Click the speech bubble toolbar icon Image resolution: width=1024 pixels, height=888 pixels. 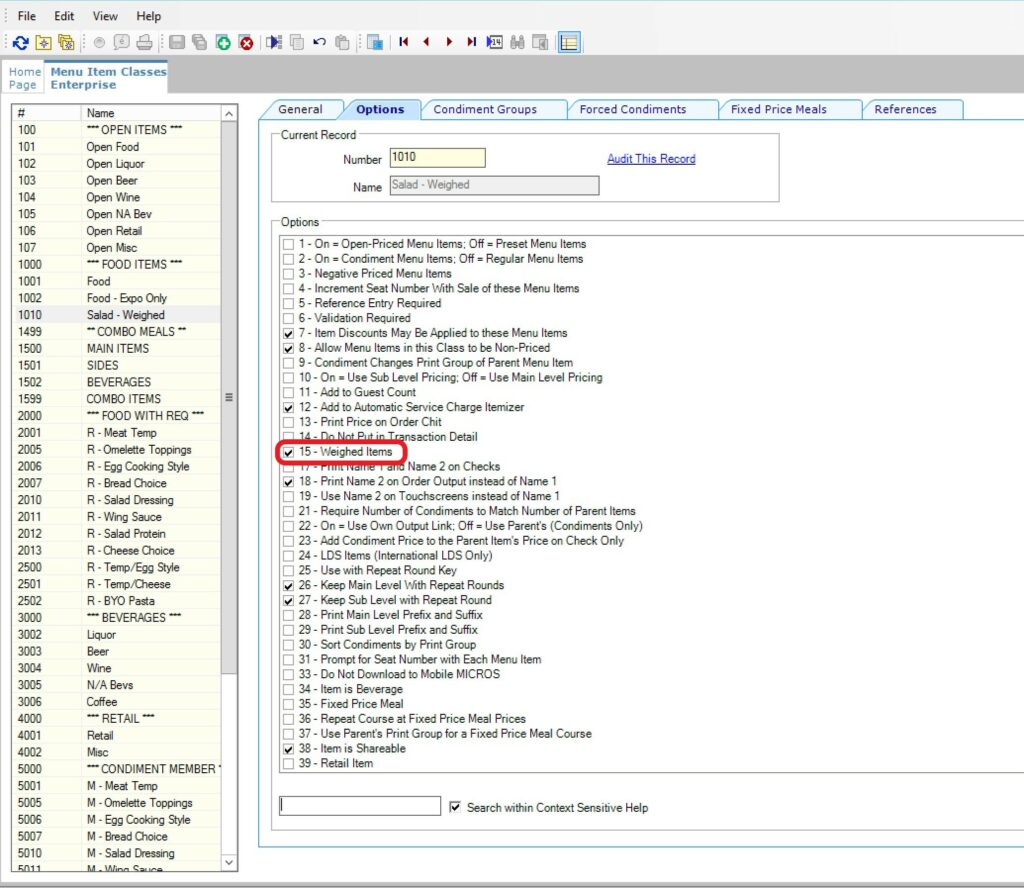point(121,43)
